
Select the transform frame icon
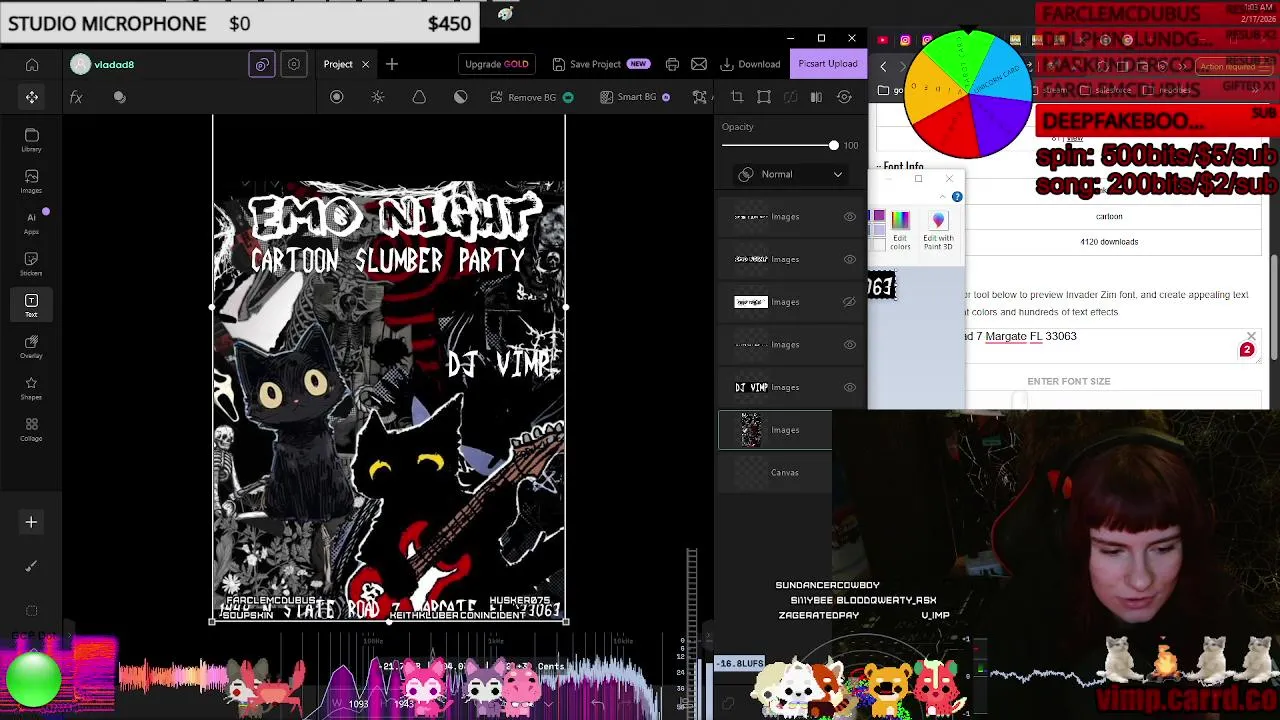click(x=764, y=97)
